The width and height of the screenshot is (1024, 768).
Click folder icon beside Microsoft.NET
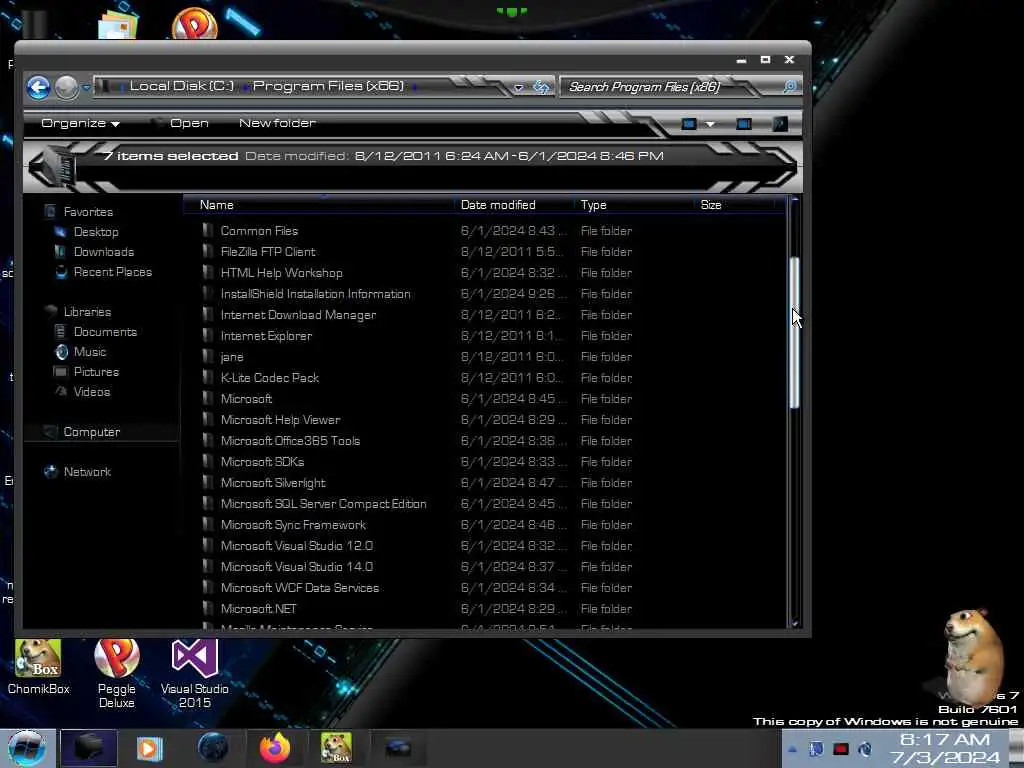click(208, 609)
